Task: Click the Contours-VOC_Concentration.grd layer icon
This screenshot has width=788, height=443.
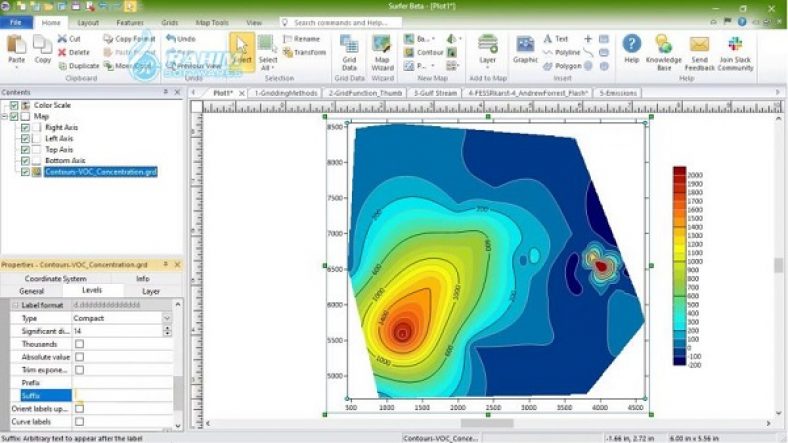Action: pos(37,172)
